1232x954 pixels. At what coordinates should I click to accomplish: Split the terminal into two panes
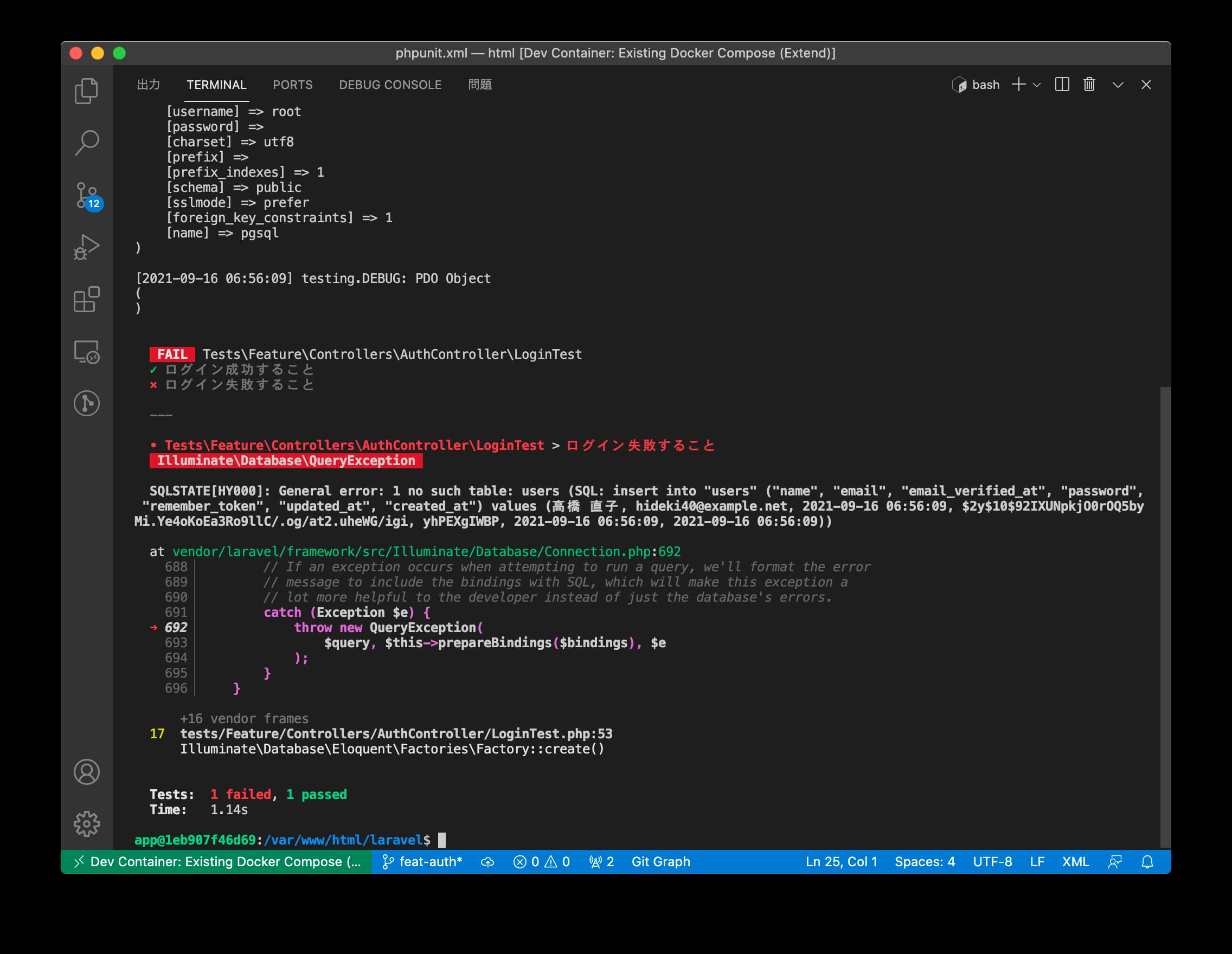click(x=1062, y=85)
